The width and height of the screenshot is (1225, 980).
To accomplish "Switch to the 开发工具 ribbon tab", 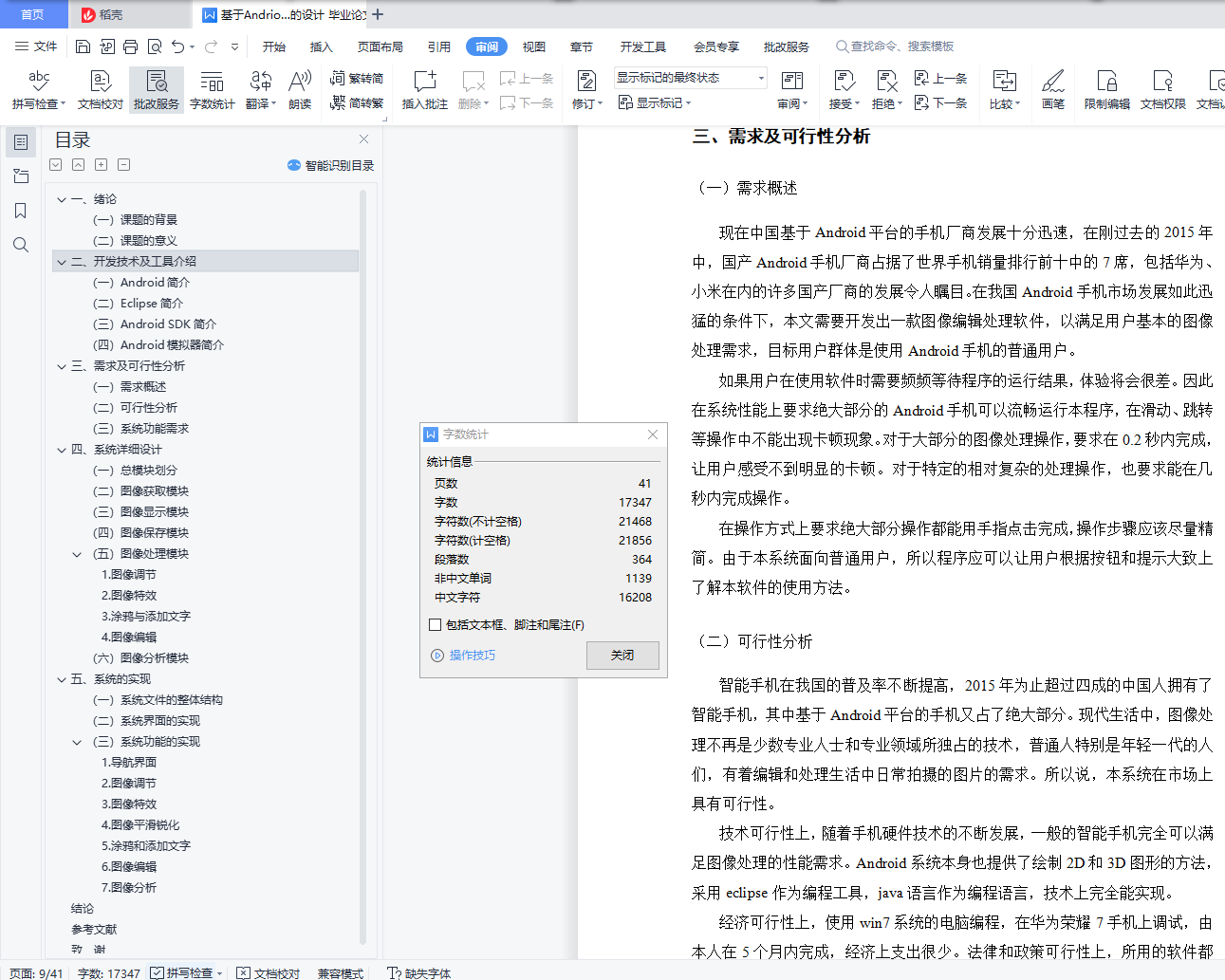I will pyautogui.click(x=643, y=46).
